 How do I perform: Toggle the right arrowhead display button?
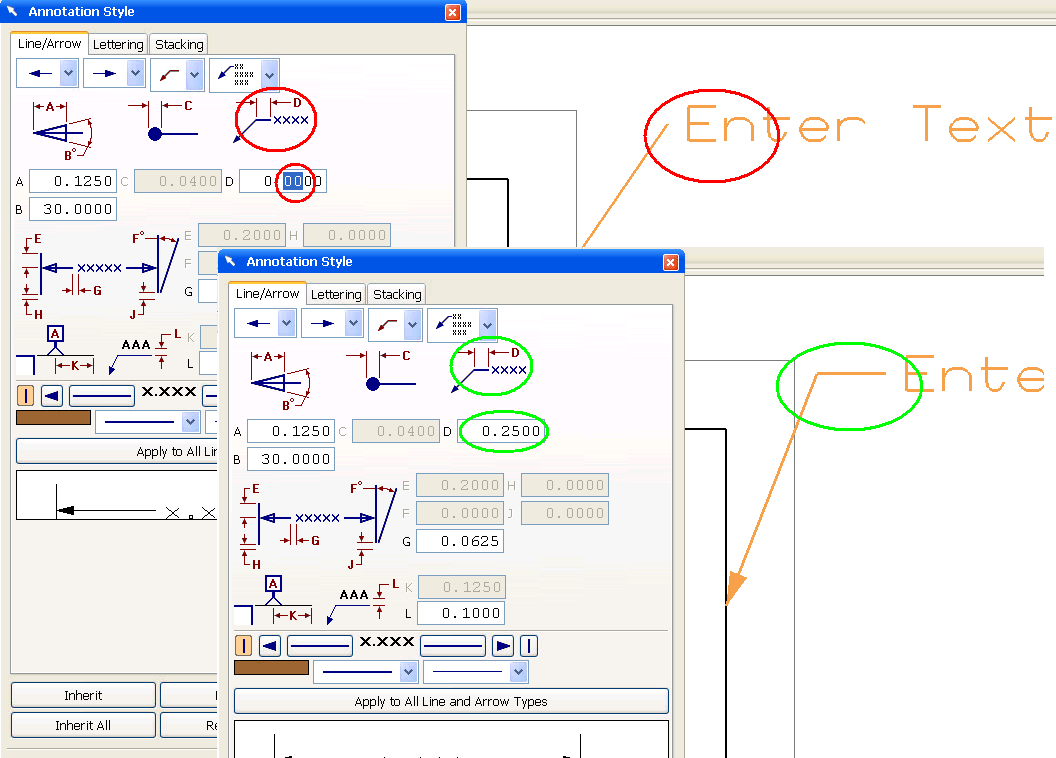point(503,646)
